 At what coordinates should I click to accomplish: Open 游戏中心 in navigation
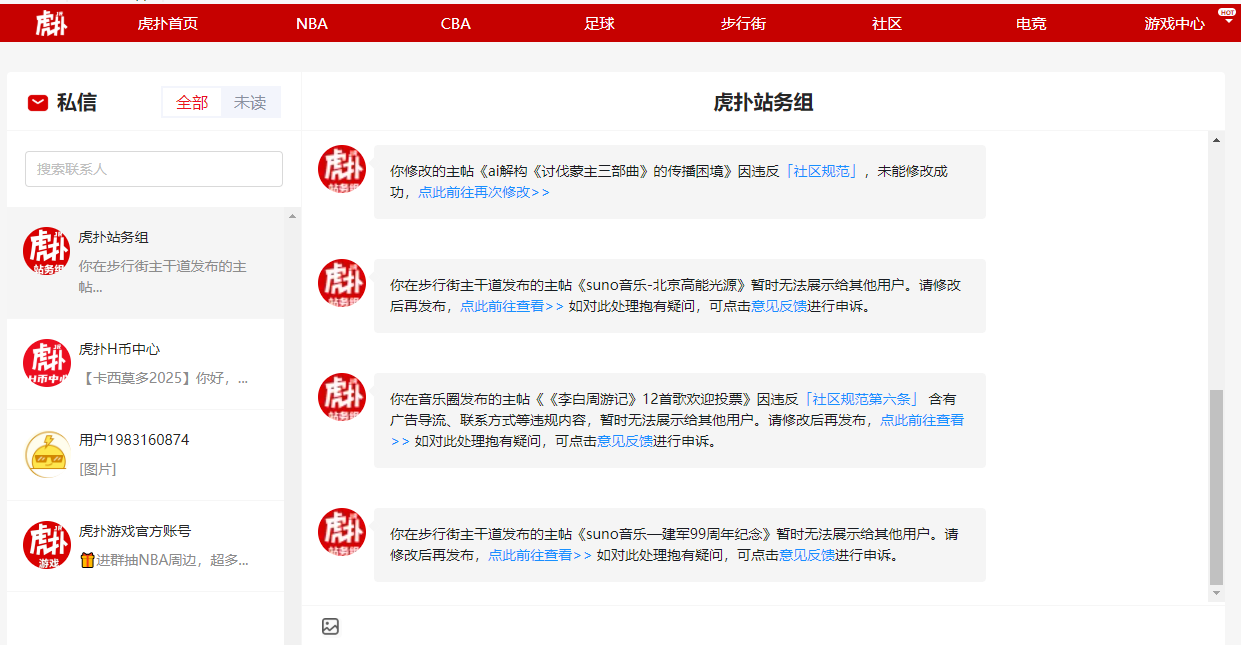click(x=1175, y=24)
